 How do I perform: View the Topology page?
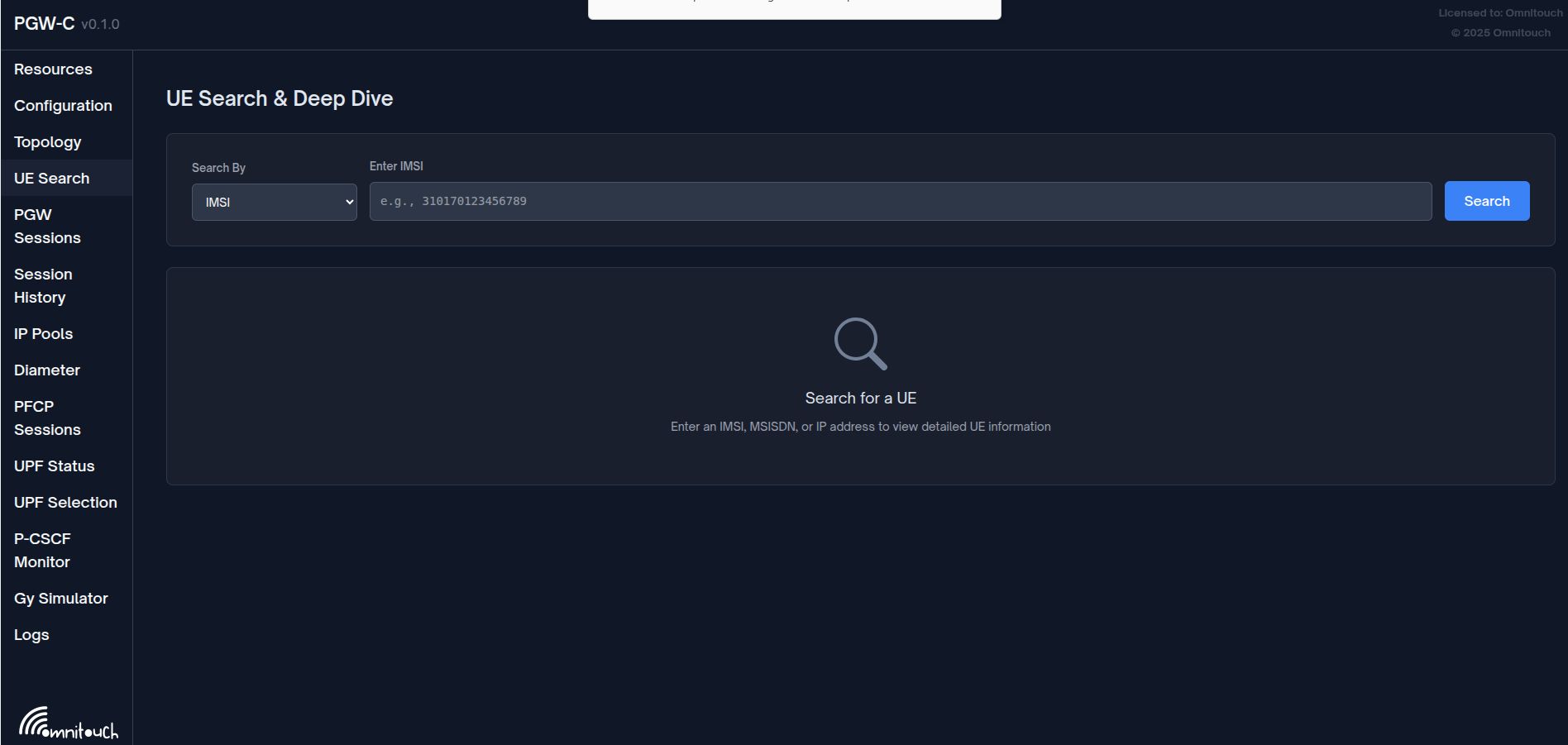pos(47,141)
